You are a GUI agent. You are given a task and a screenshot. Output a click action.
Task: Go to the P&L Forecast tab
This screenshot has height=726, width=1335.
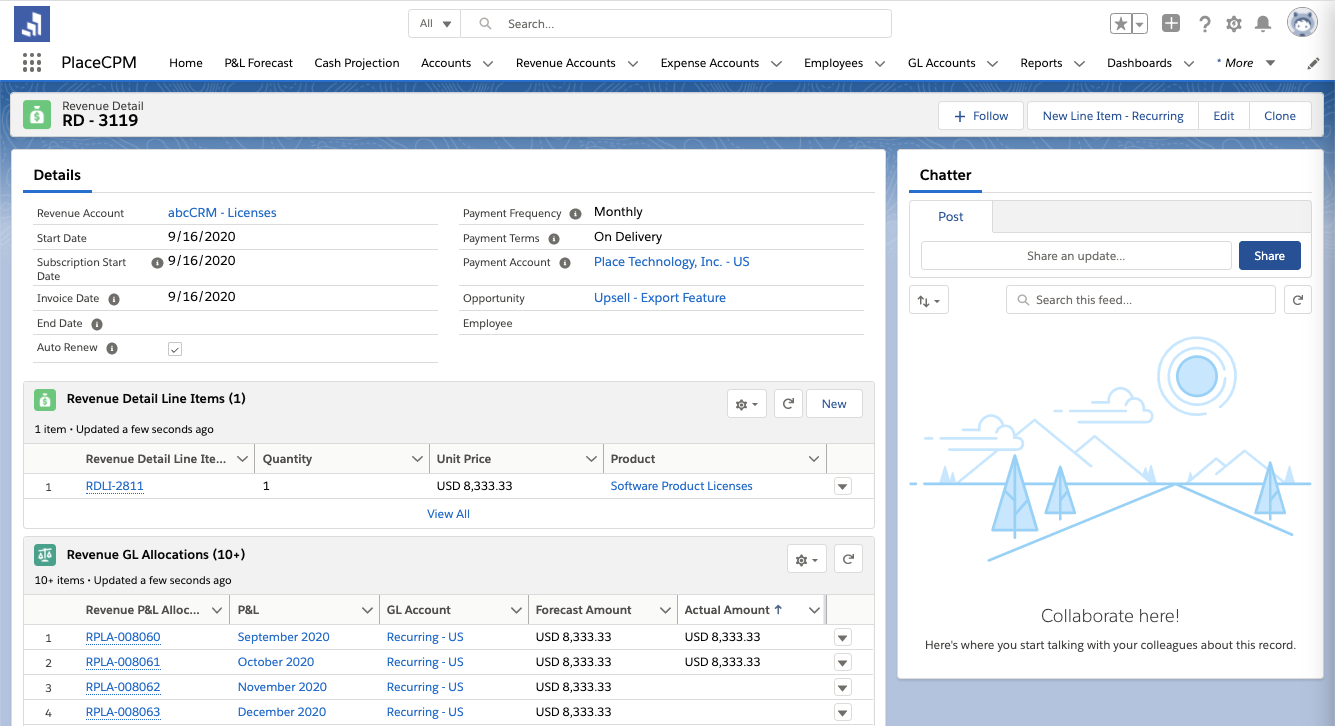click(258, 63)
